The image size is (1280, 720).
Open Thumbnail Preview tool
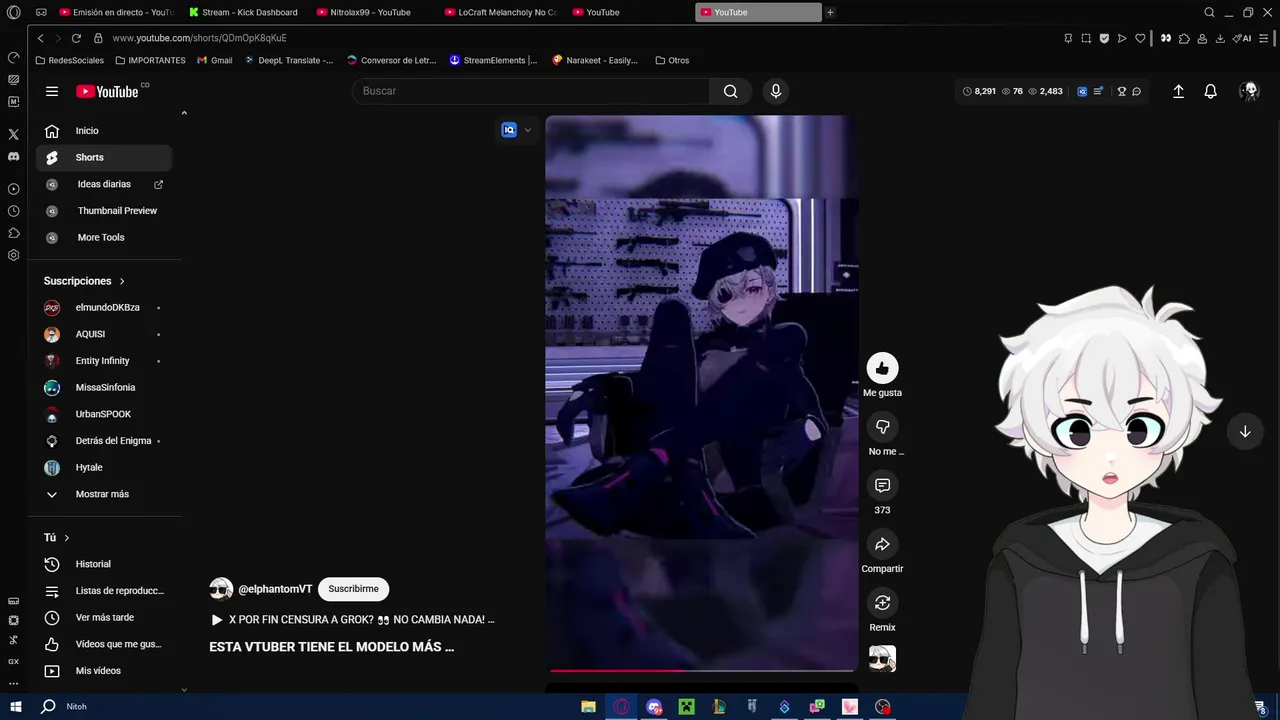tap(104, 211)
